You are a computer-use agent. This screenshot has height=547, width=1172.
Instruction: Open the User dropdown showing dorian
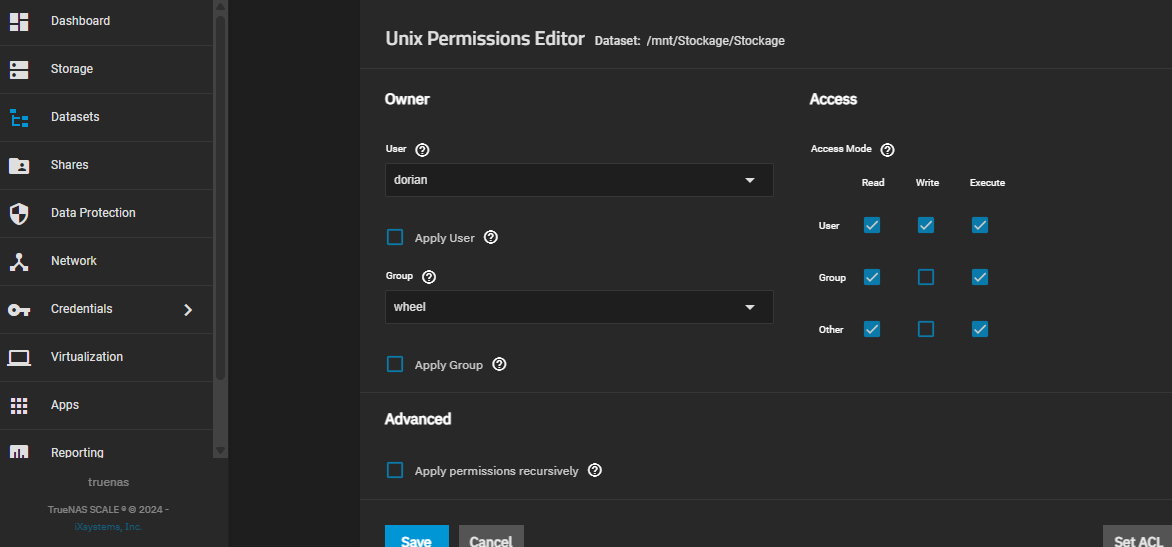(x=578, y=180)
